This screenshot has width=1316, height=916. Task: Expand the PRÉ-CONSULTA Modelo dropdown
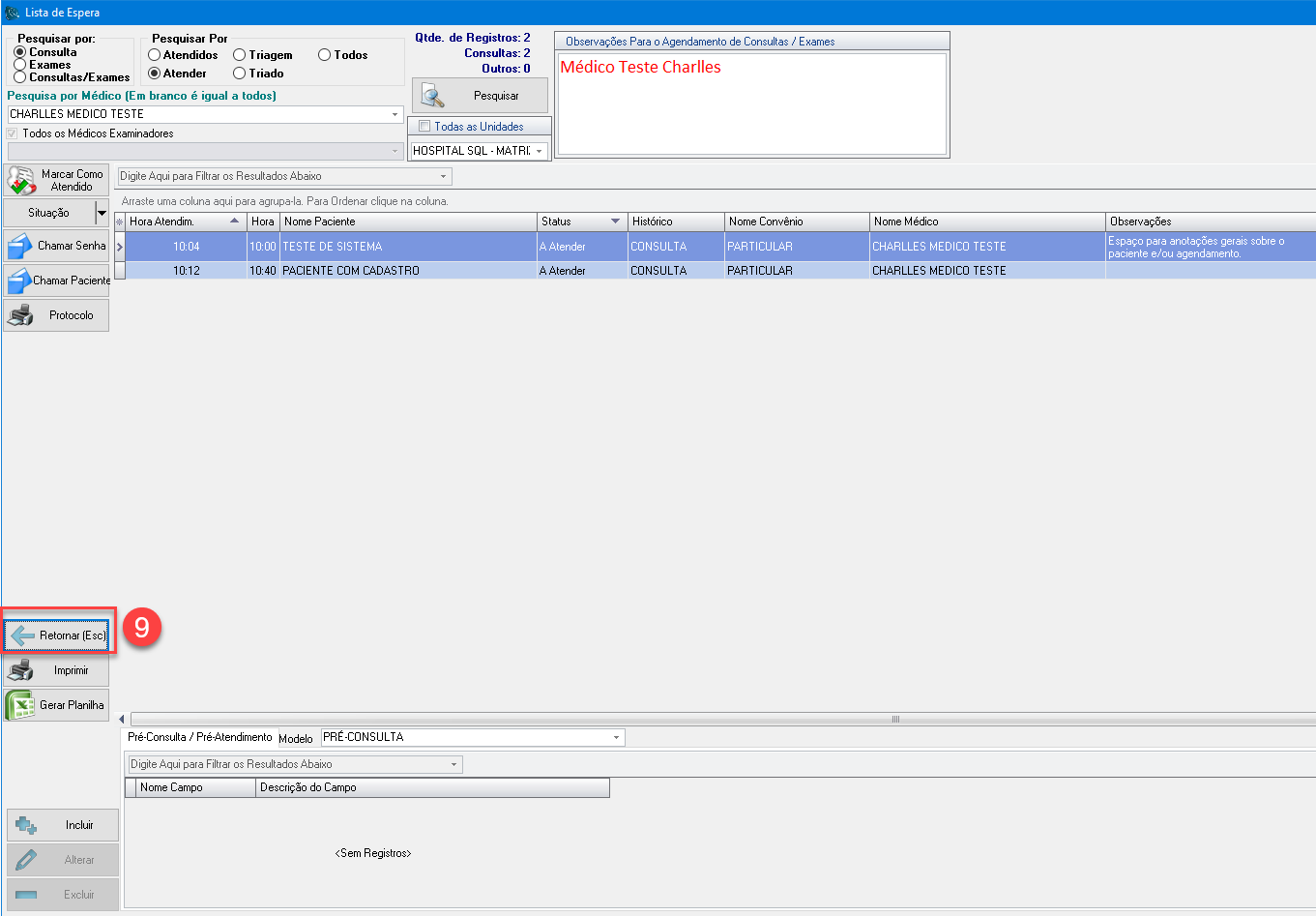pos(616,738)
